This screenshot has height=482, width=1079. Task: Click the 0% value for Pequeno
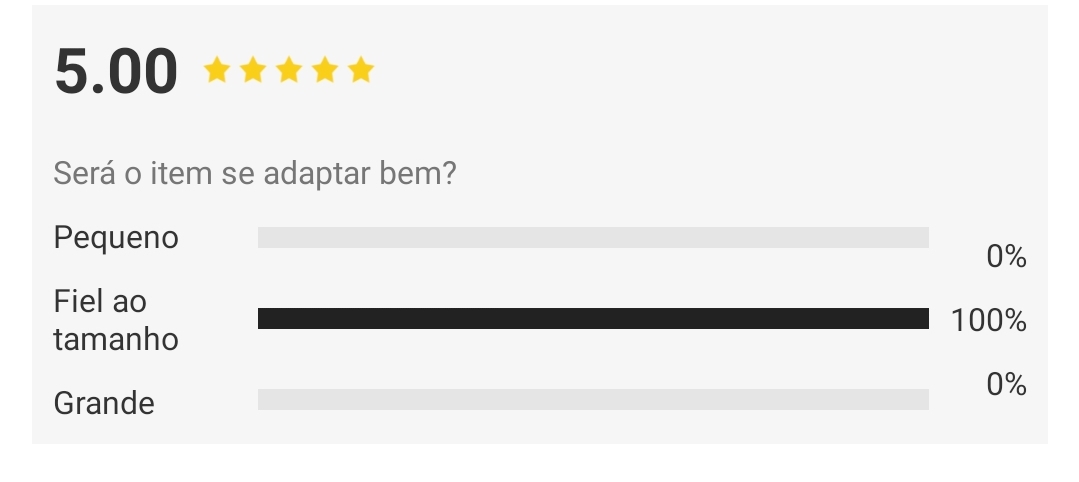coord(1006,257)
